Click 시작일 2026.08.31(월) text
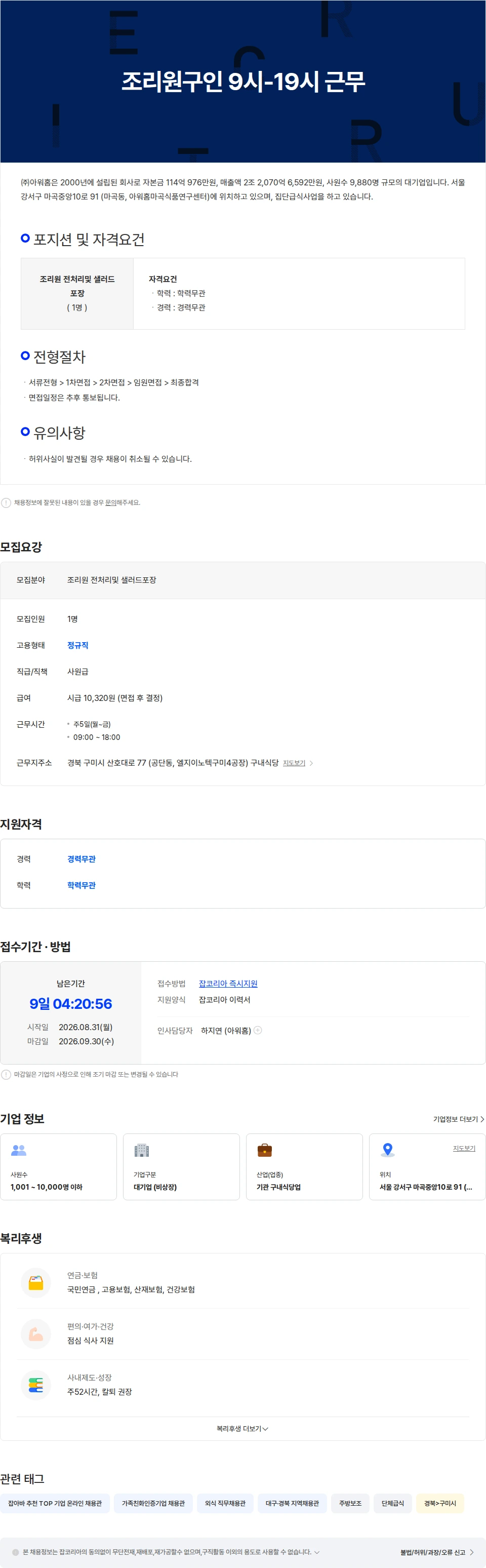Image resolution: width=486 pixels, height=1568 pixels. [x=70, y=1027]
